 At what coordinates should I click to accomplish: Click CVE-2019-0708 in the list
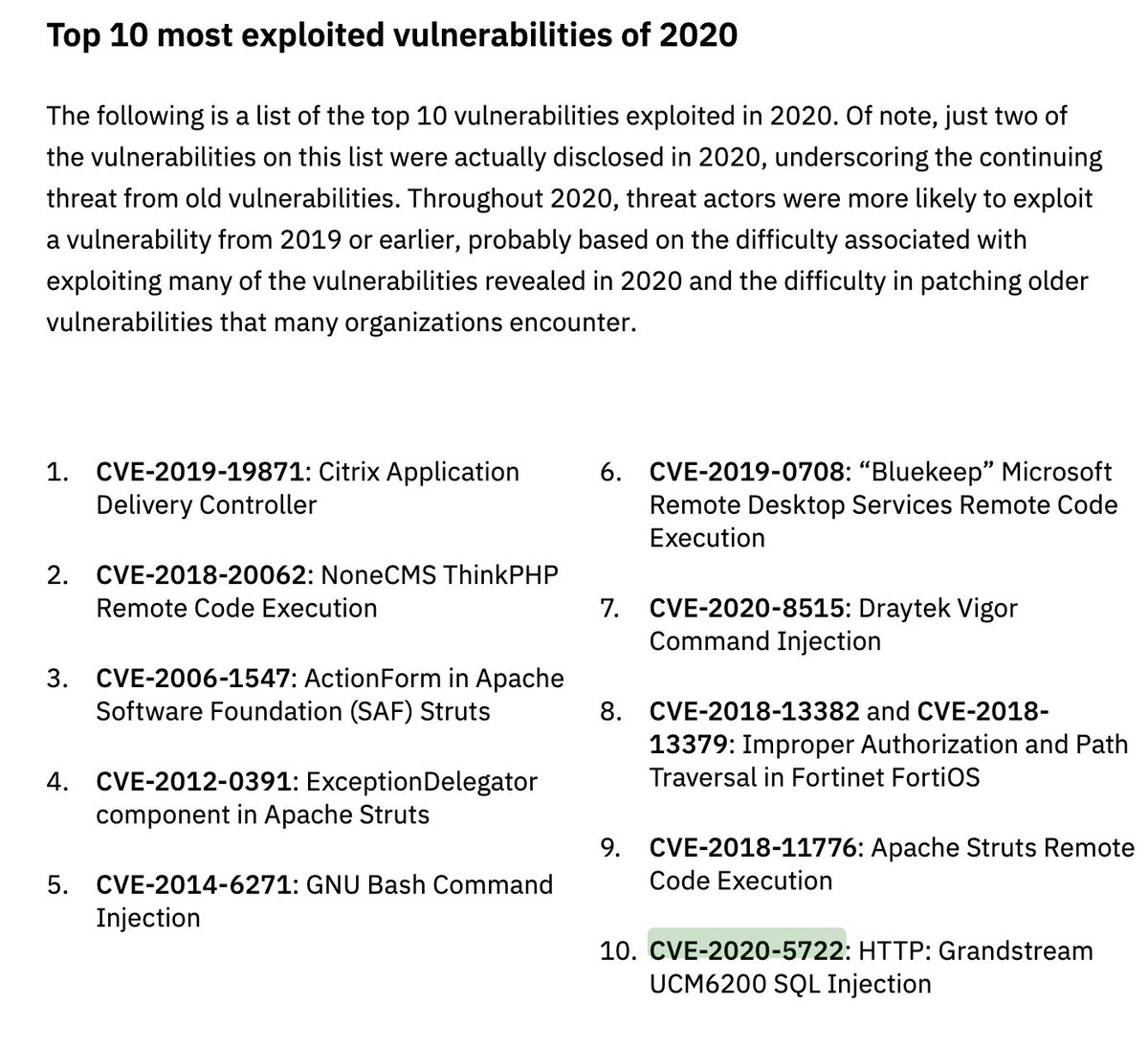(747, 472)
